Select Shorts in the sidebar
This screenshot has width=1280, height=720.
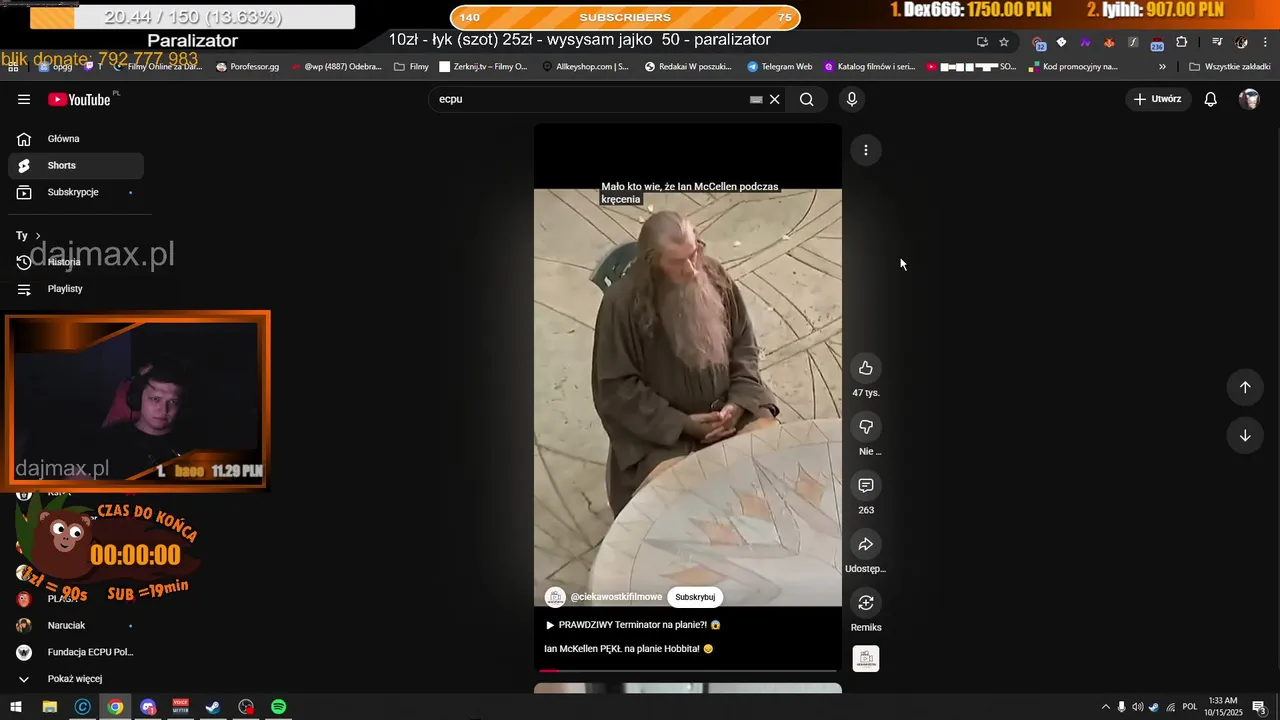tap(76, 165)
